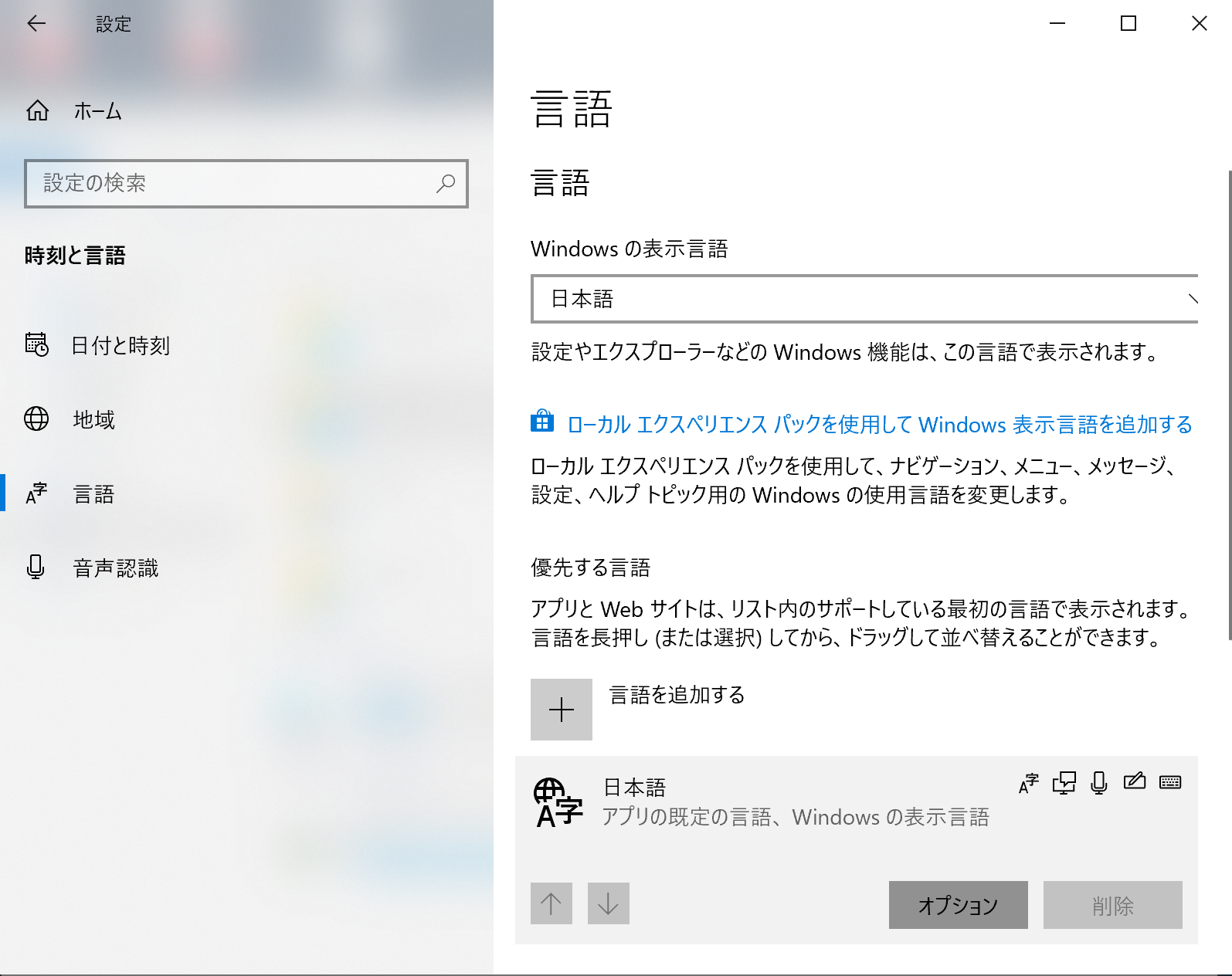The height and width of the screenshot is (976, 1232).
Task: Open the ホーム home page
Action: tap(246, 111)
